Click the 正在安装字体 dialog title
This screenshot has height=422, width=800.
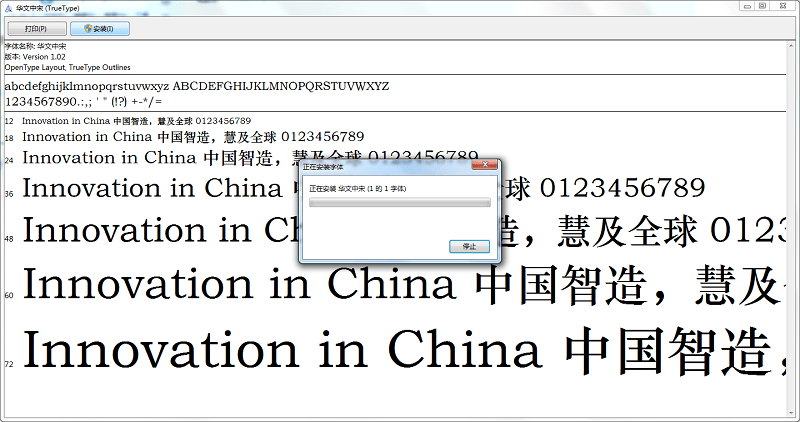pyautogui.click(x=323, y=167)
